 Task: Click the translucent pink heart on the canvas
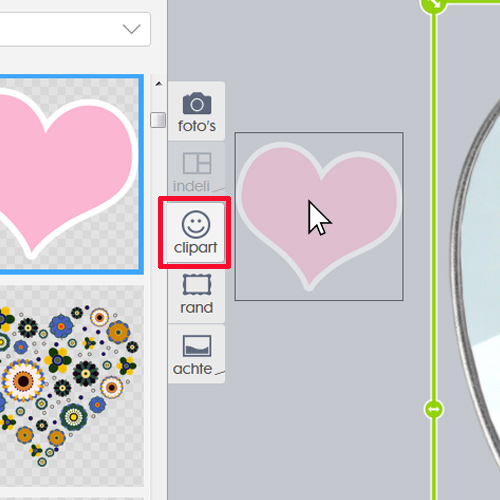(x=319, y=216)
